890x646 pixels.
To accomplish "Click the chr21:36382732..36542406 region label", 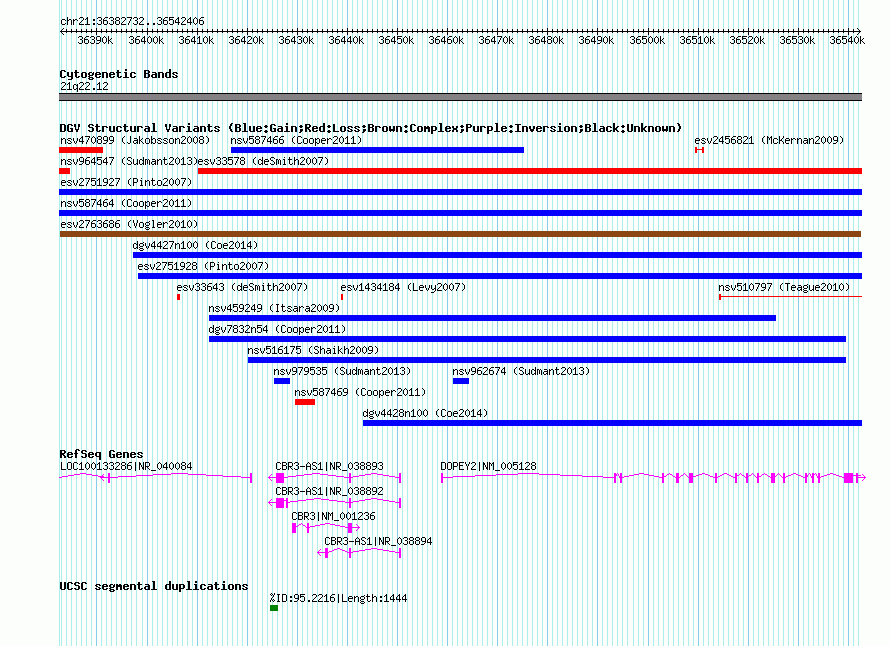I will pyautogui.click(x=132, y=21).
